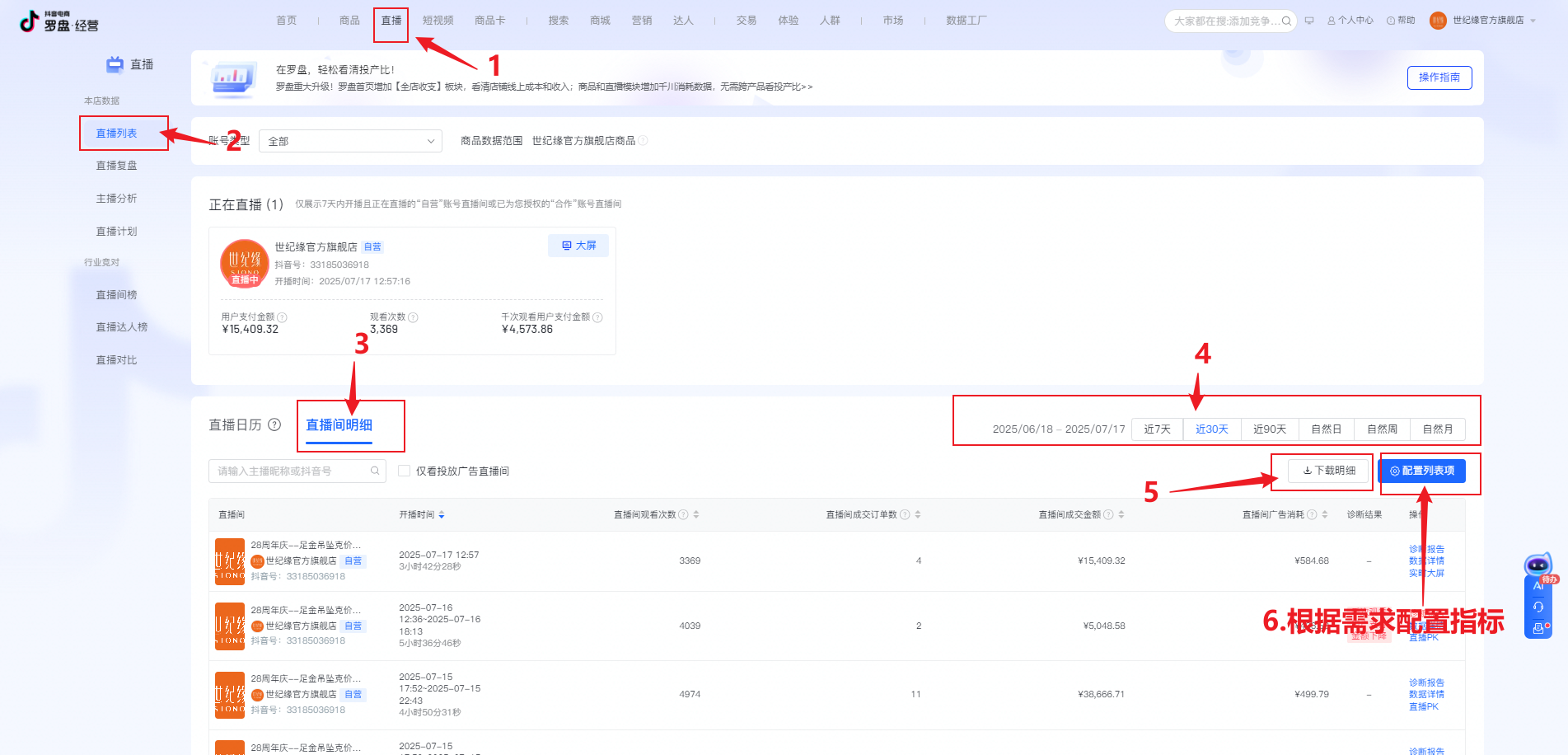Screen dimensions: 1568x755
Task: Open the floating AI assistant robot icon
Action: [1538, 565]
